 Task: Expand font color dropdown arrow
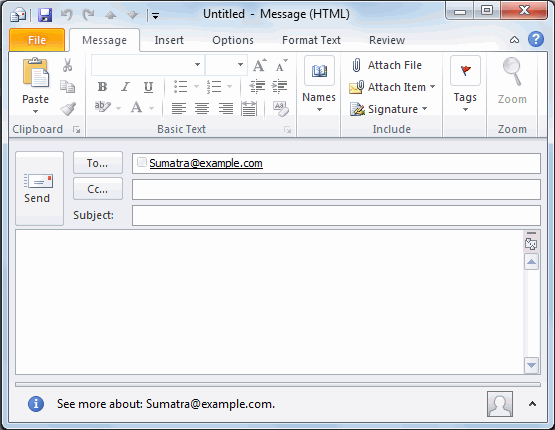tap(151, 108)
